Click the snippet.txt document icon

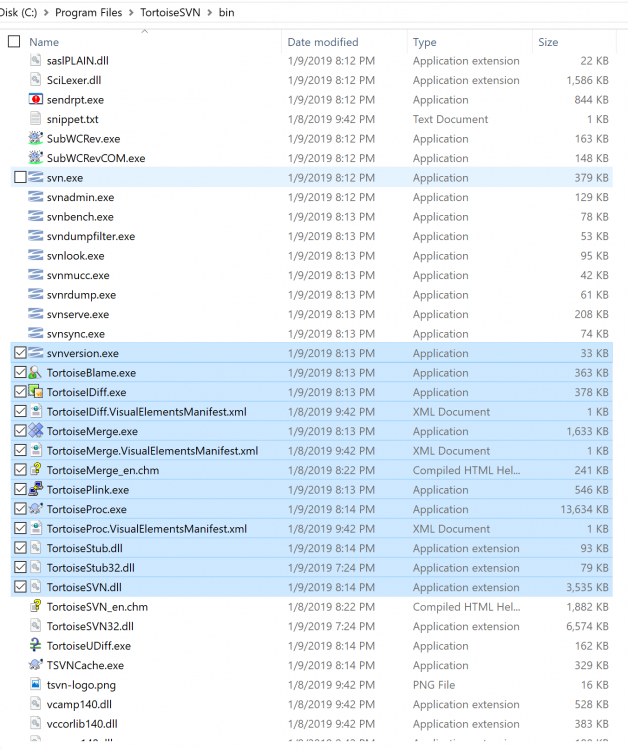click(35, 119)
